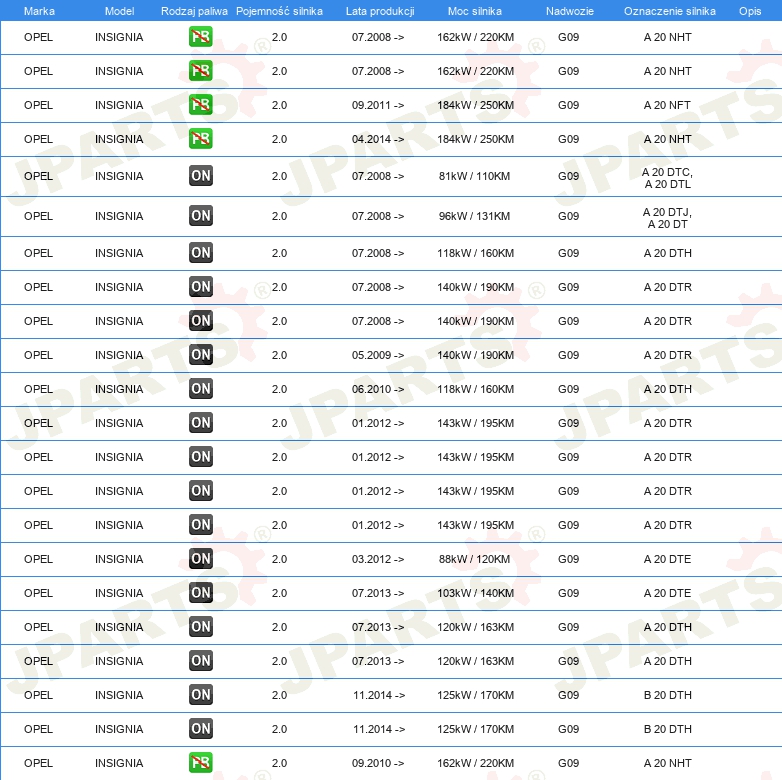Viewport: 782px width, 780px height.
Task: Click the A 20 DTJ, A 20 DT engine cell
Action: tap(667, 217)
